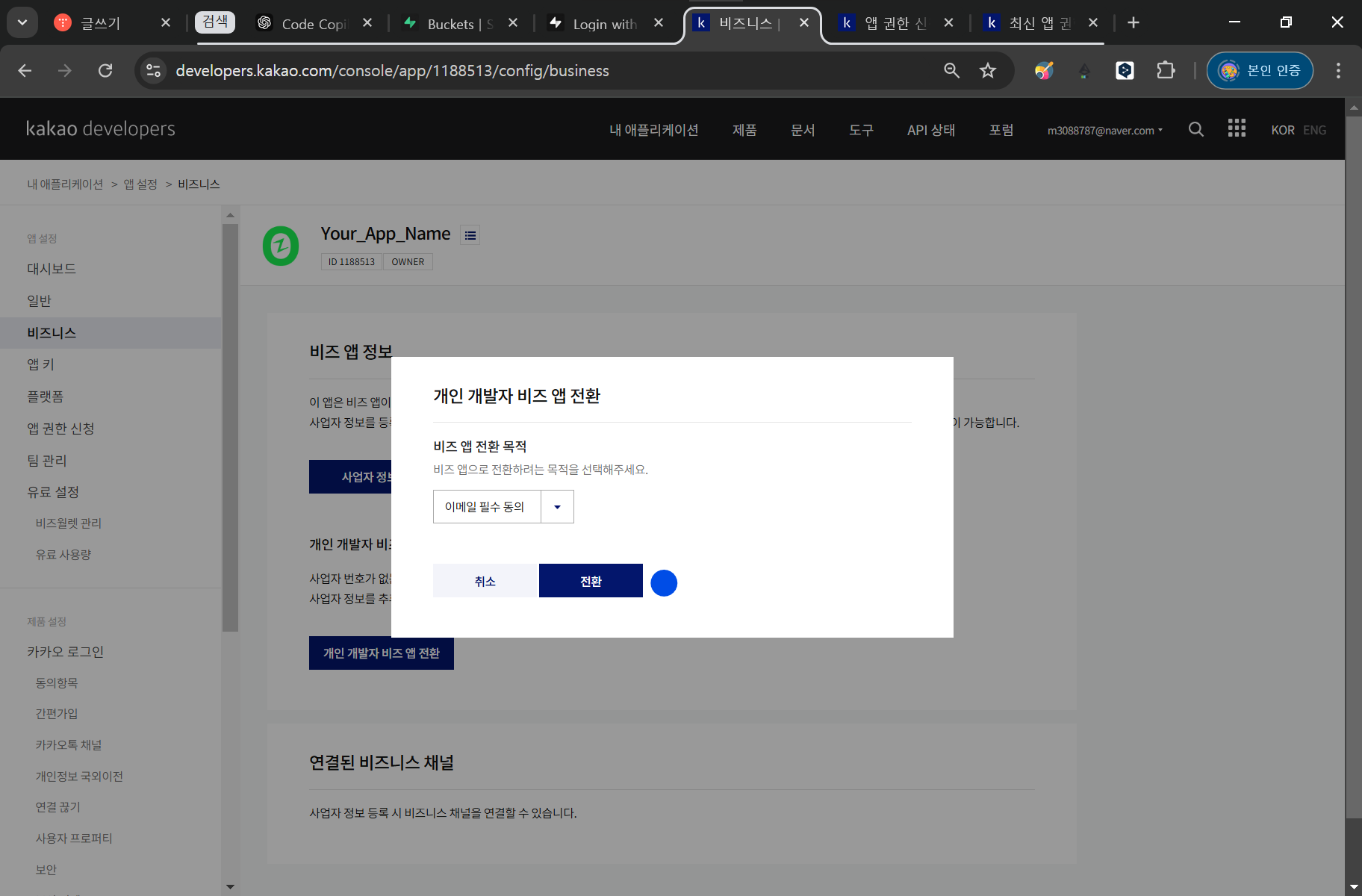This screenshot has width=1362, height=896.
Task: Click the app list icon beside Your_App_Name
Action: [x=470, y=235]
